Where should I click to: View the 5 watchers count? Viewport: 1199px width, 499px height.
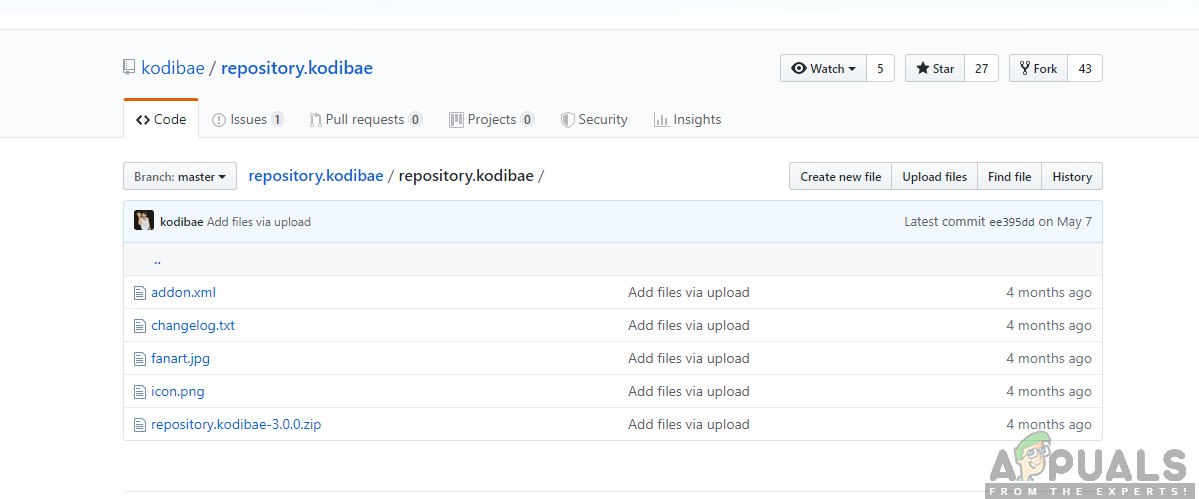880,68
